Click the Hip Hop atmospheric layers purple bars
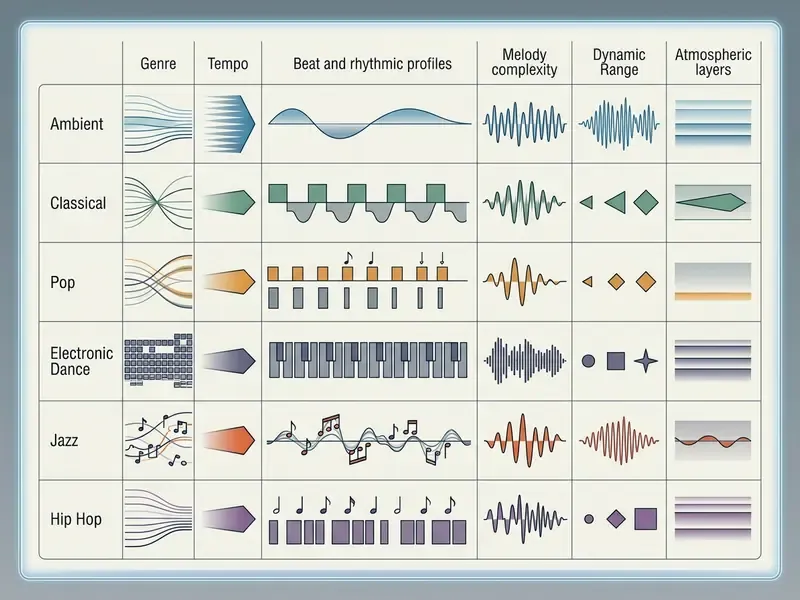Image resolution: width=800 pixels, height=600 pixels. tap(713, 518)
